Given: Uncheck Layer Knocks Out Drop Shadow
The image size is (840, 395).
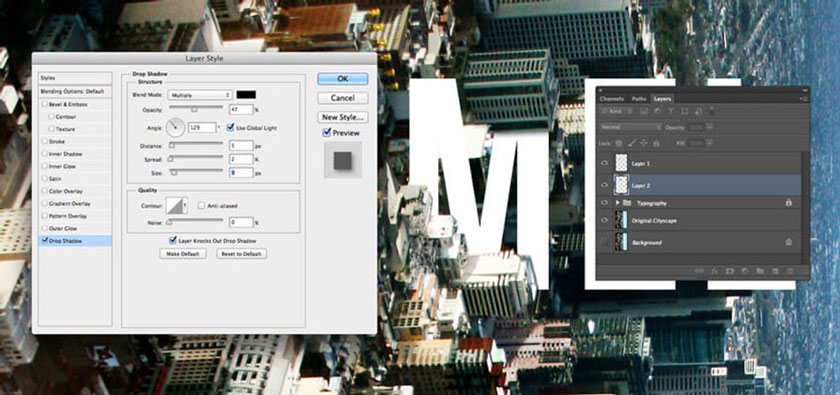Looking at the screenshot, I should point(172,241).
